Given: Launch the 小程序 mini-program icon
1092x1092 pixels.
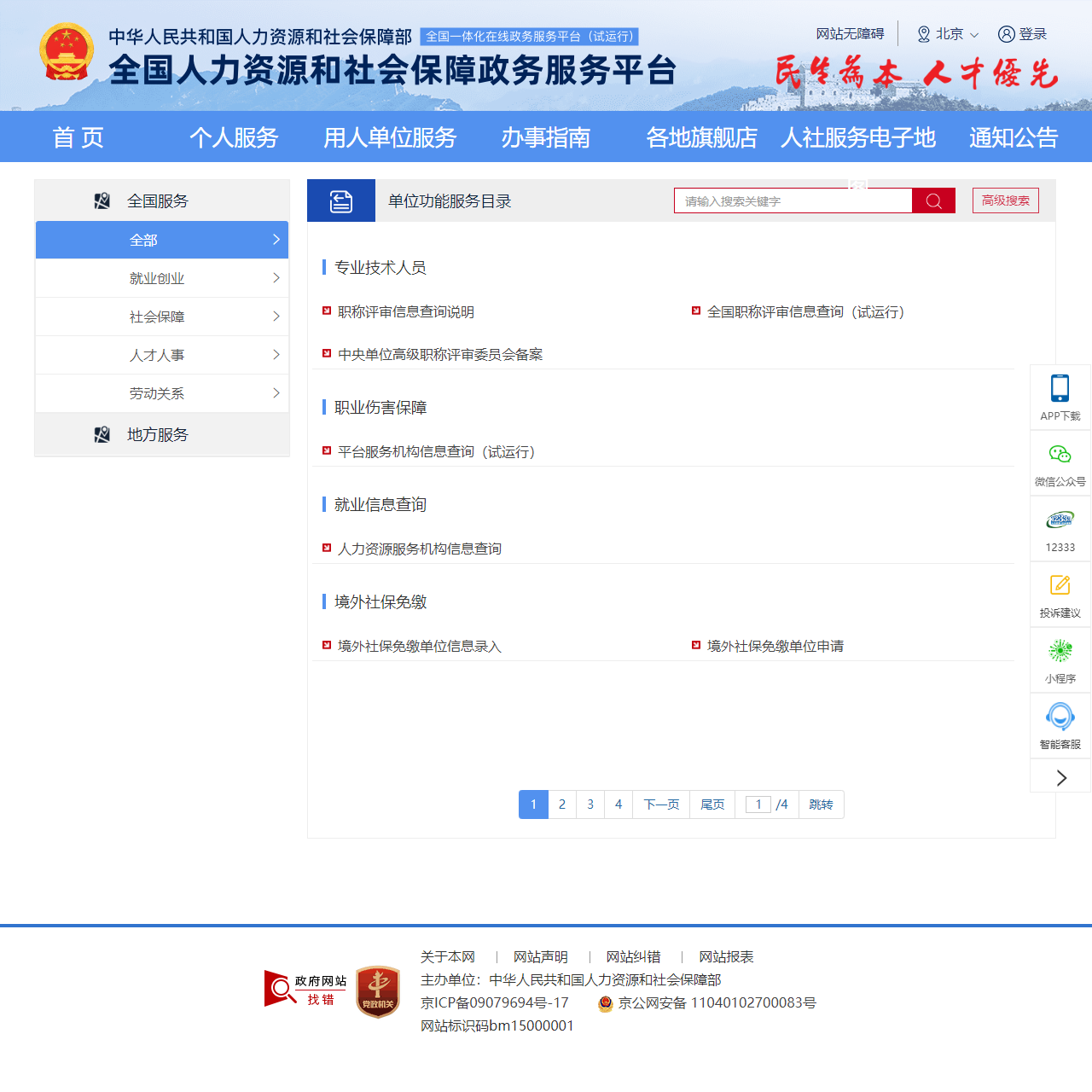Looking at the screenshot, I should [1060, 651].
